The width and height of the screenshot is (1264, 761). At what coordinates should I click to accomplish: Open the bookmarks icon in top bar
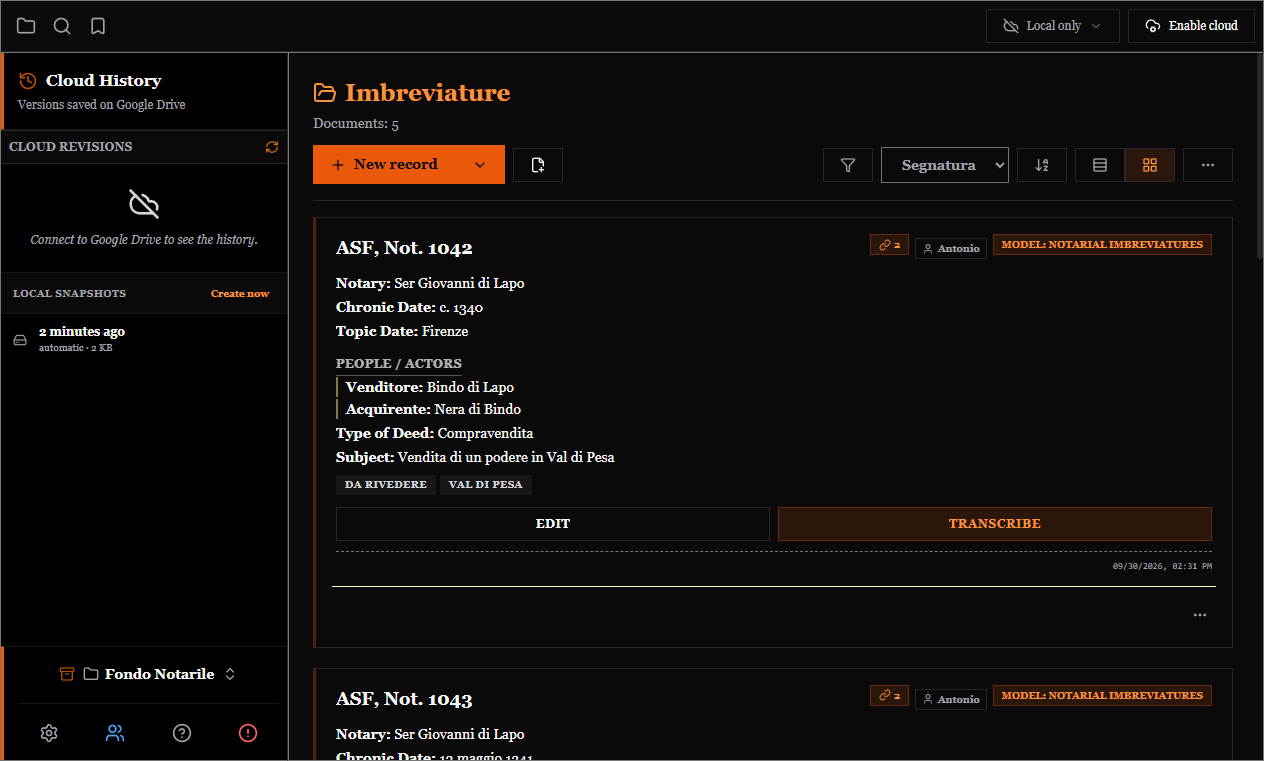coord(98,26)
